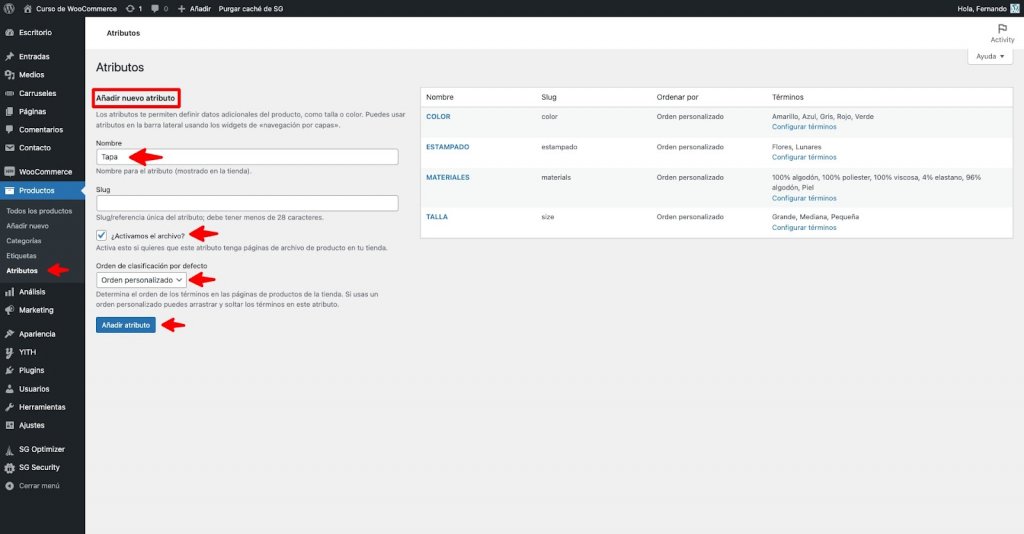Click the Nombre input field containing Tapa
1024x534 pixels.
click(x=247, y=157)
